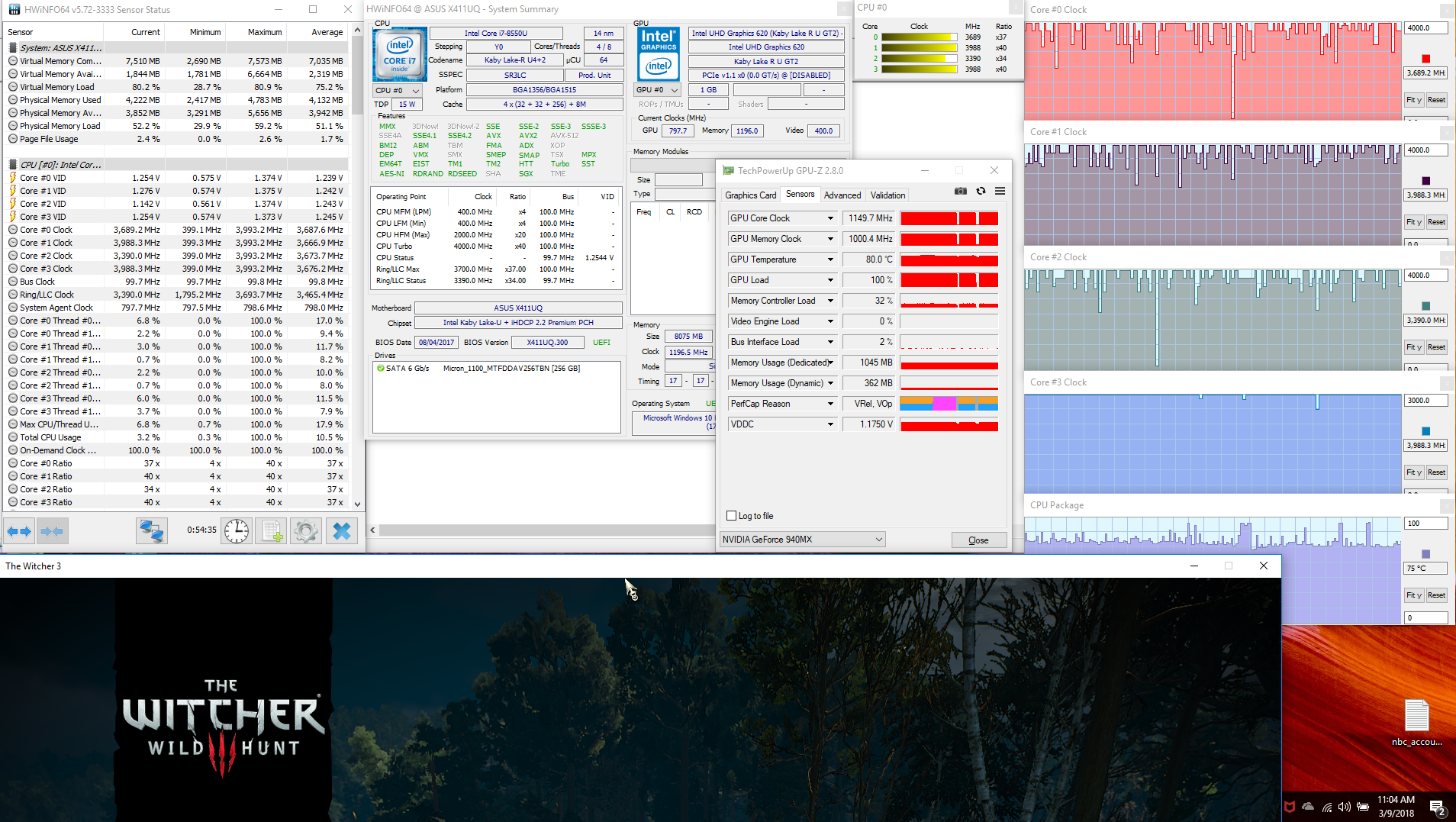Switch to the Advanced tab in GPU-Z
1456x822 pixels.
coord(842,195)
